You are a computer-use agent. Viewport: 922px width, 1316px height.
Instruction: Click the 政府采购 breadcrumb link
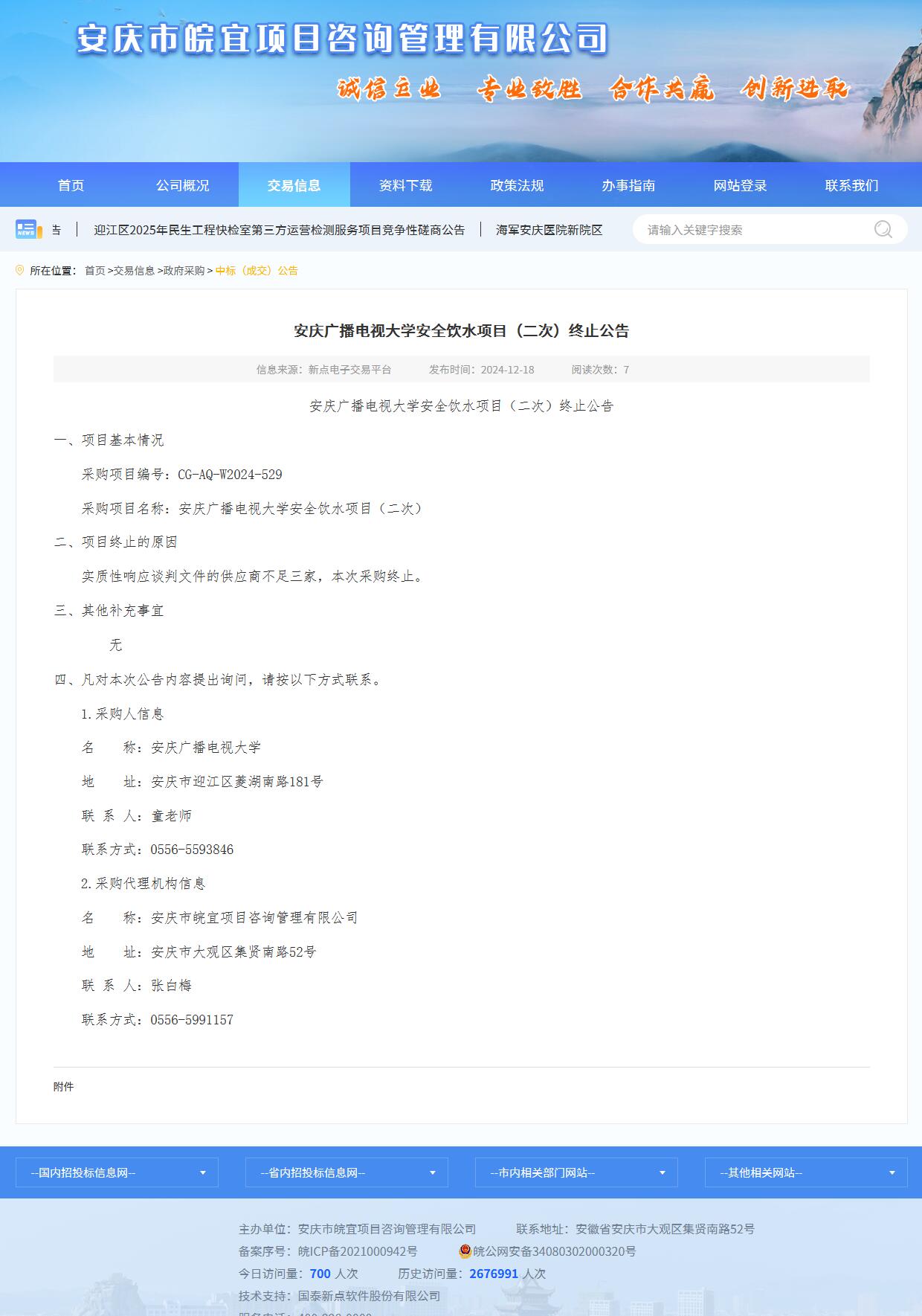tap(184, 271)
